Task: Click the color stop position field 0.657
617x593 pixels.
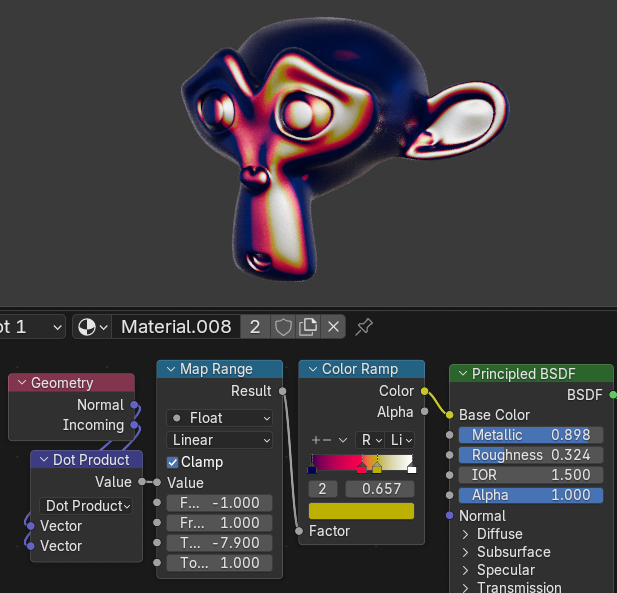Action: pos(379,489)
